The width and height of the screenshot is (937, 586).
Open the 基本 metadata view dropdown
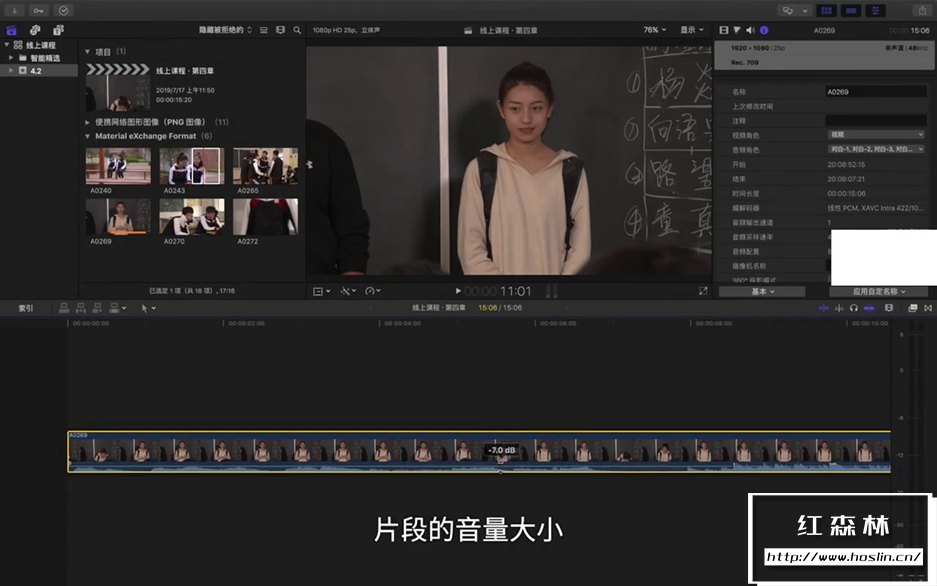pyautogui.click(x=762, y=292)
